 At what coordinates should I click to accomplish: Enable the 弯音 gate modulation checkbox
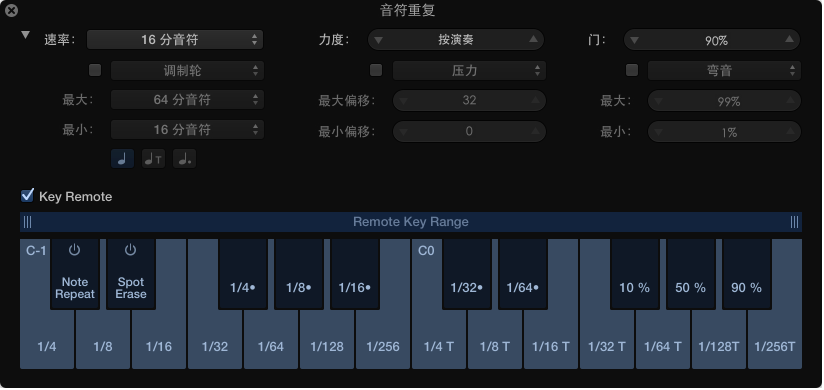pos(632,70)
